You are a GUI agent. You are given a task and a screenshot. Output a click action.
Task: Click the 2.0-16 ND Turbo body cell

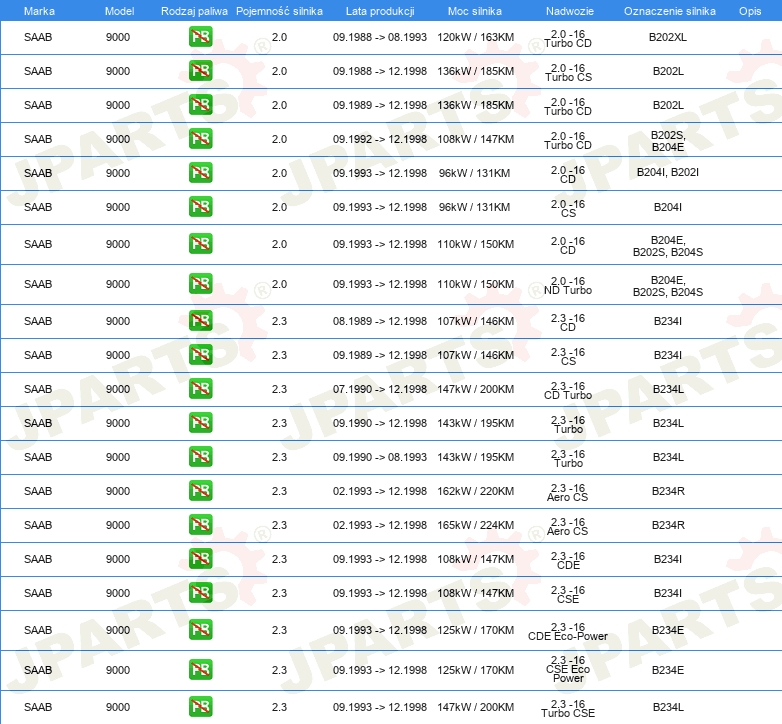pos(568,286)
